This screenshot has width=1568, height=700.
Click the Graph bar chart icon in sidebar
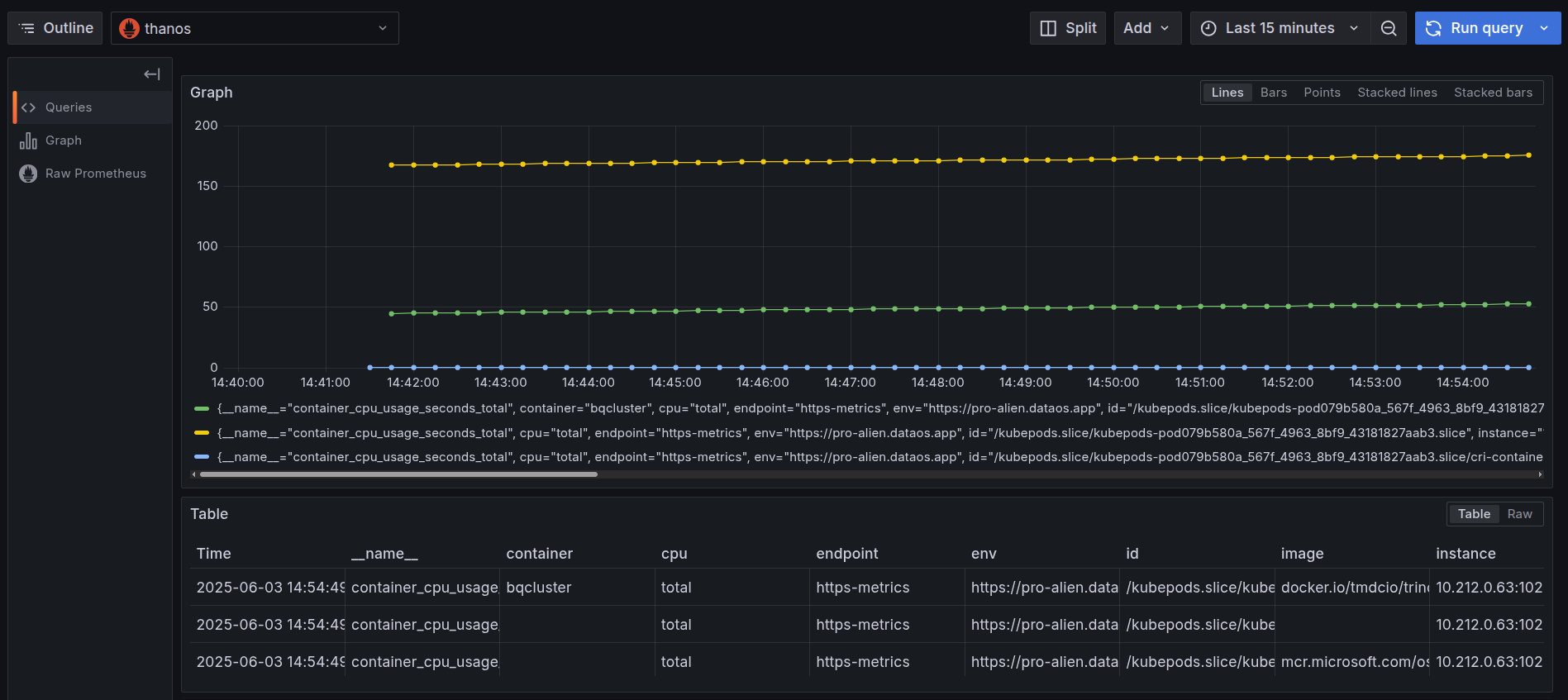pos(29,140)
